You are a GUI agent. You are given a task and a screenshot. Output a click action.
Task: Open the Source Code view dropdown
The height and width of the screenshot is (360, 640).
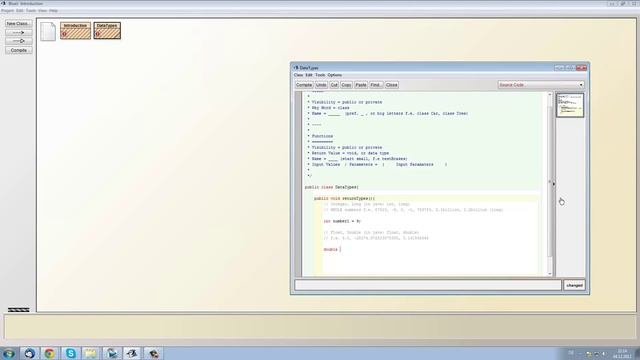coord(541,85)
